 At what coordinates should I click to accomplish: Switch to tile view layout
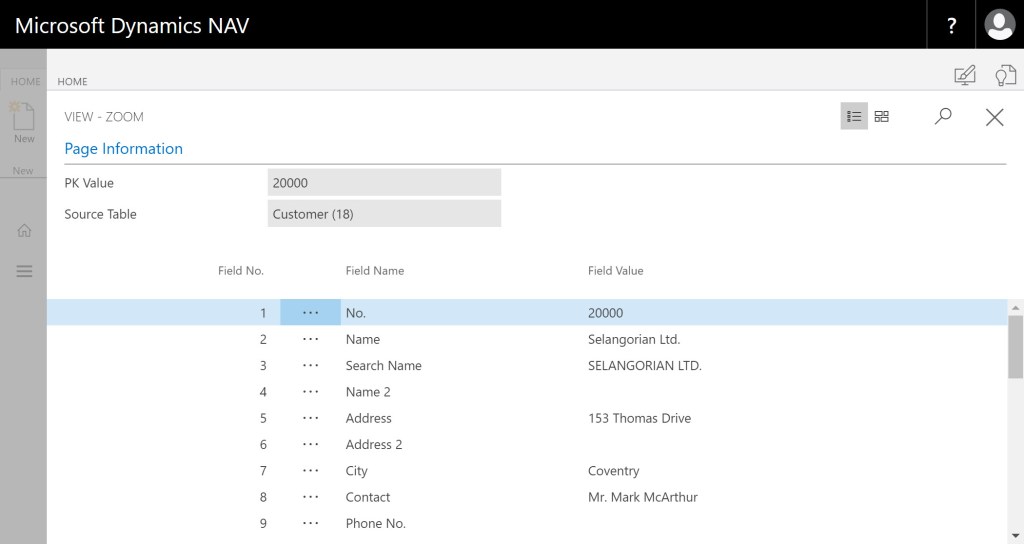[881, 117]
